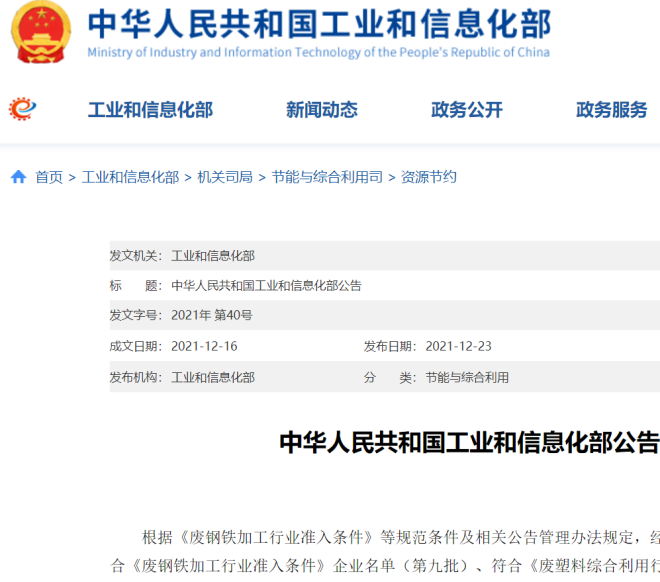Click the 中华人民共和国工业和信息化部 site title in the header
660x582 pixels.
(x=318, y=24)
